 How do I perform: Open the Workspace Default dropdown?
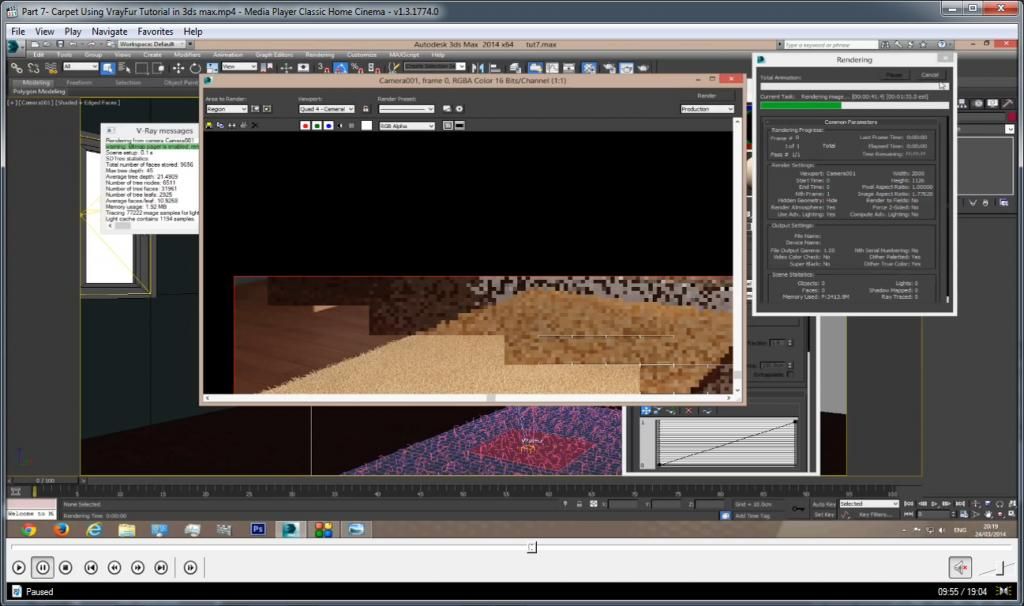(x=151, y=44)
